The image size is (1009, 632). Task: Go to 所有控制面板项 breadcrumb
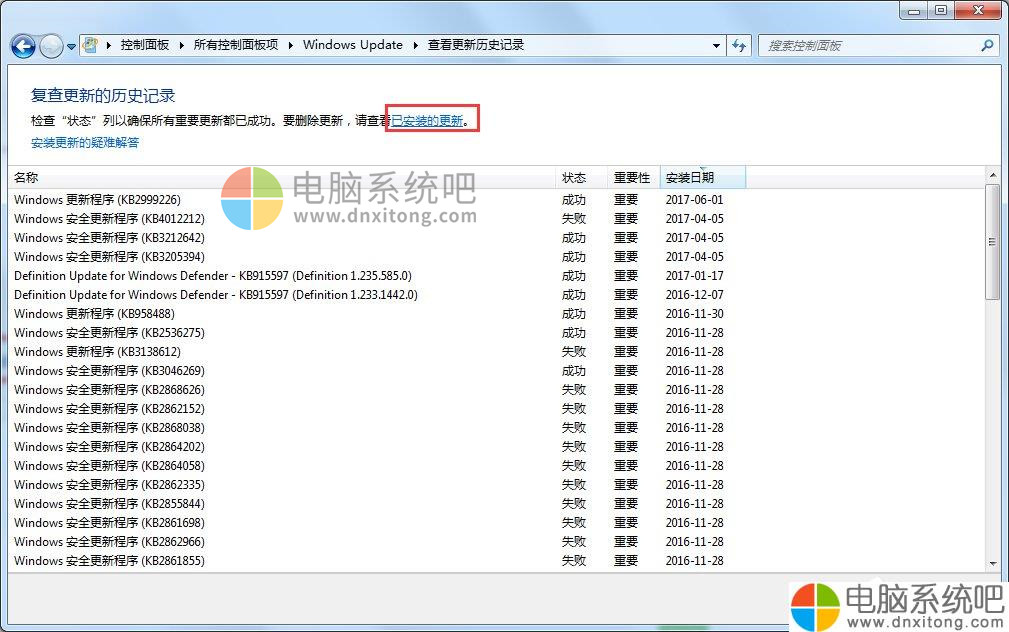[x=236, y=45]
